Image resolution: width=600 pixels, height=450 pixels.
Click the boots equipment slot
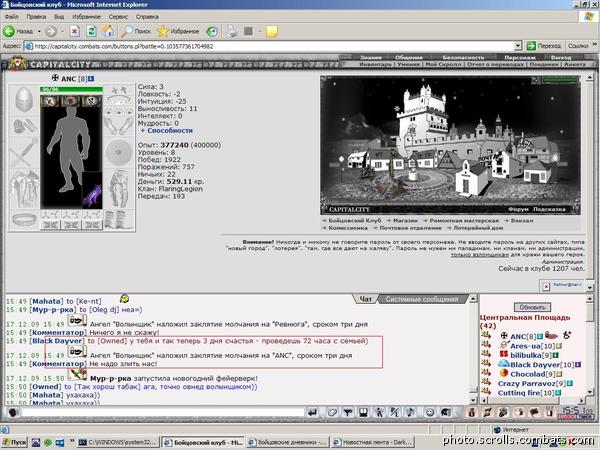119,220
